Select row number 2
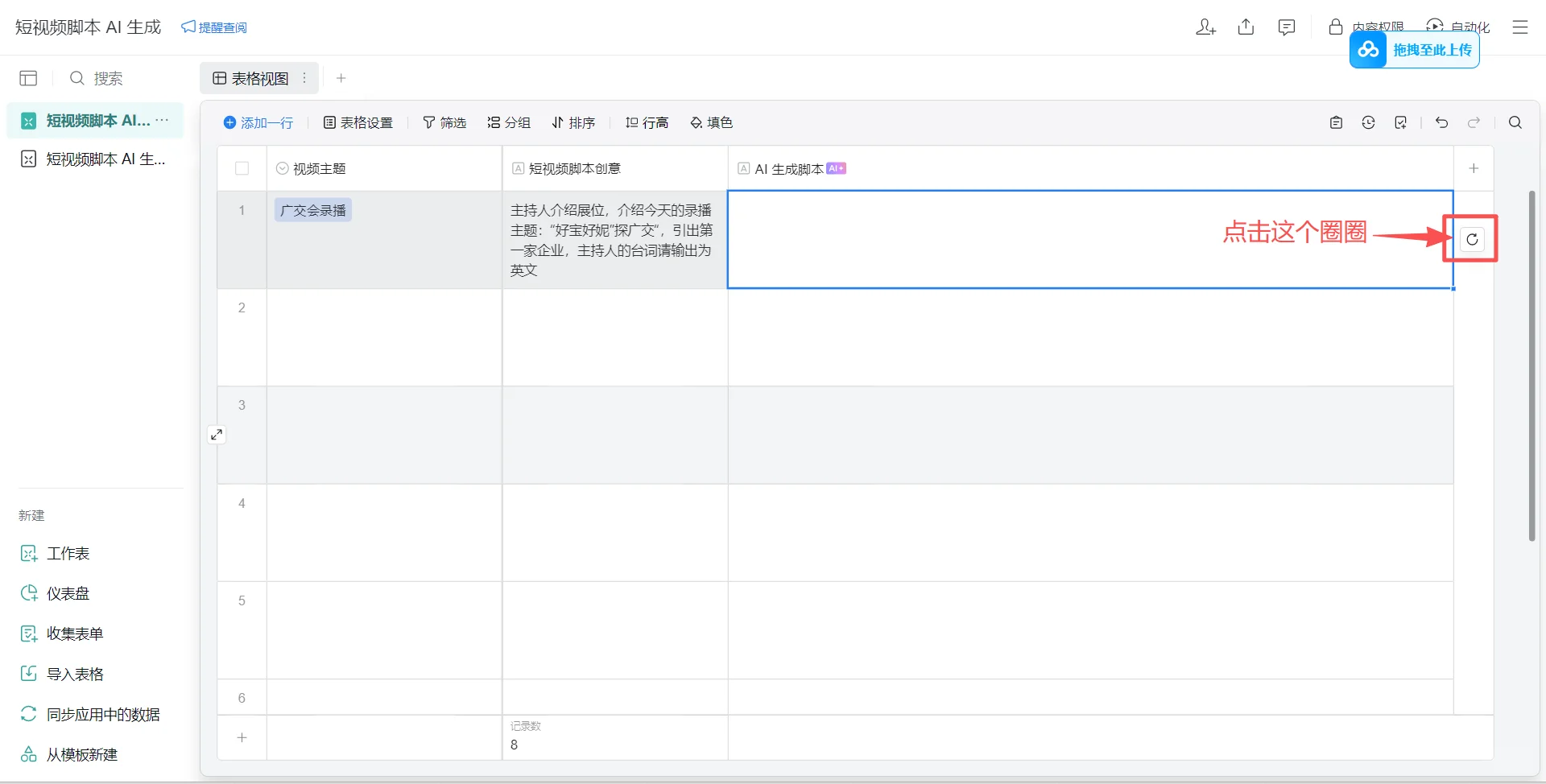1546x784 pixels. [242, 307]
